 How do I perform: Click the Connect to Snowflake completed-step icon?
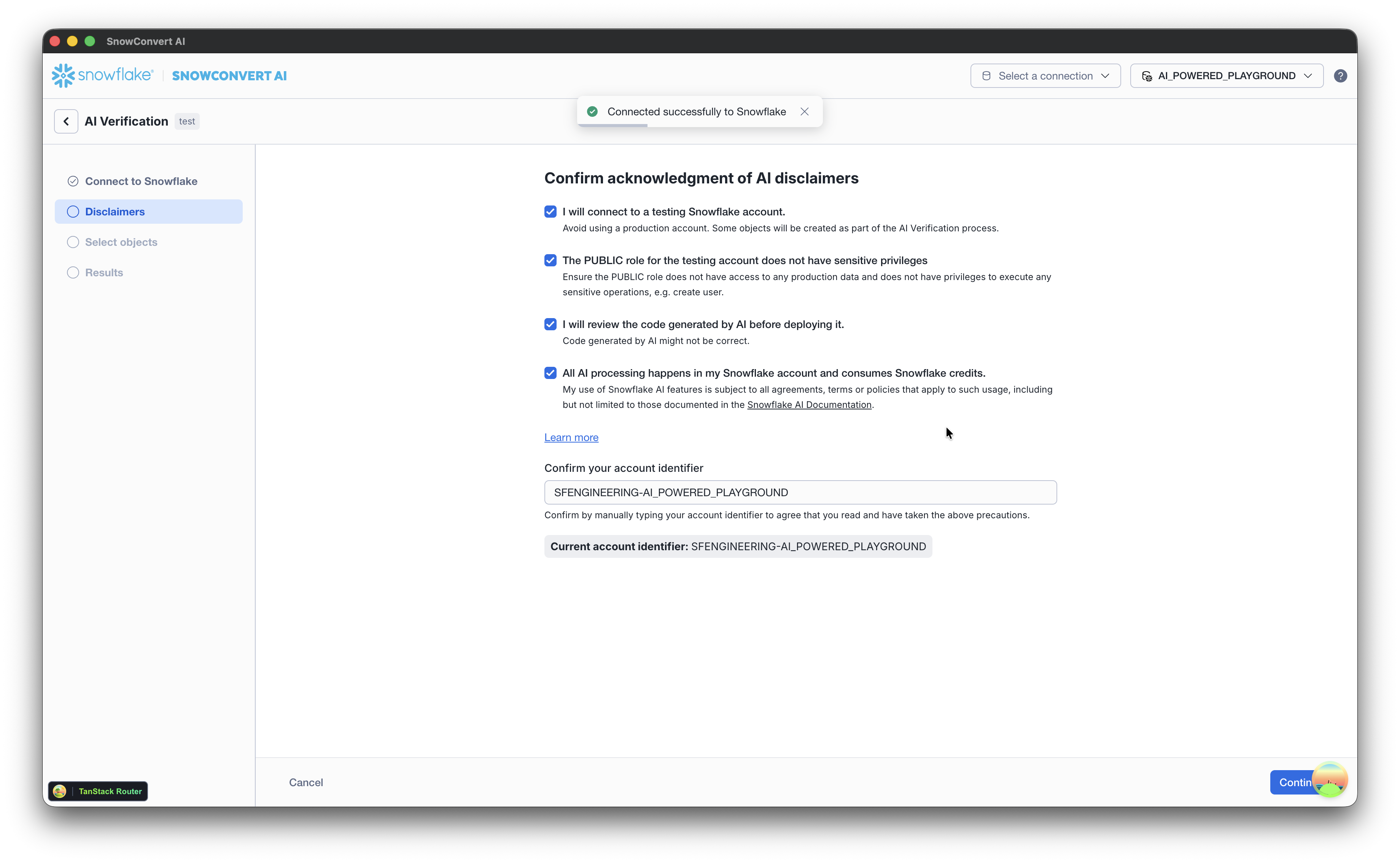(x=73, y=182)
